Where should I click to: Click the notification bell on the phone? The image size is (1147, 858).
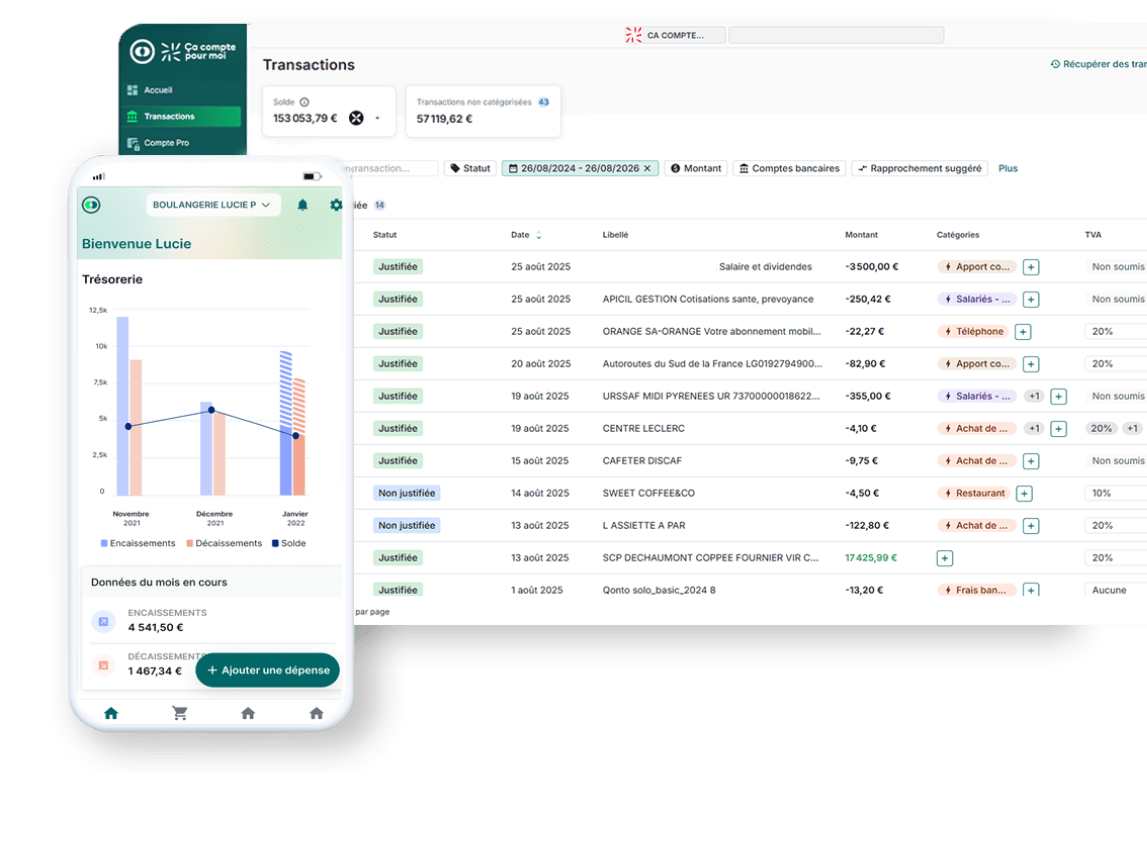(x=303, y=205)
